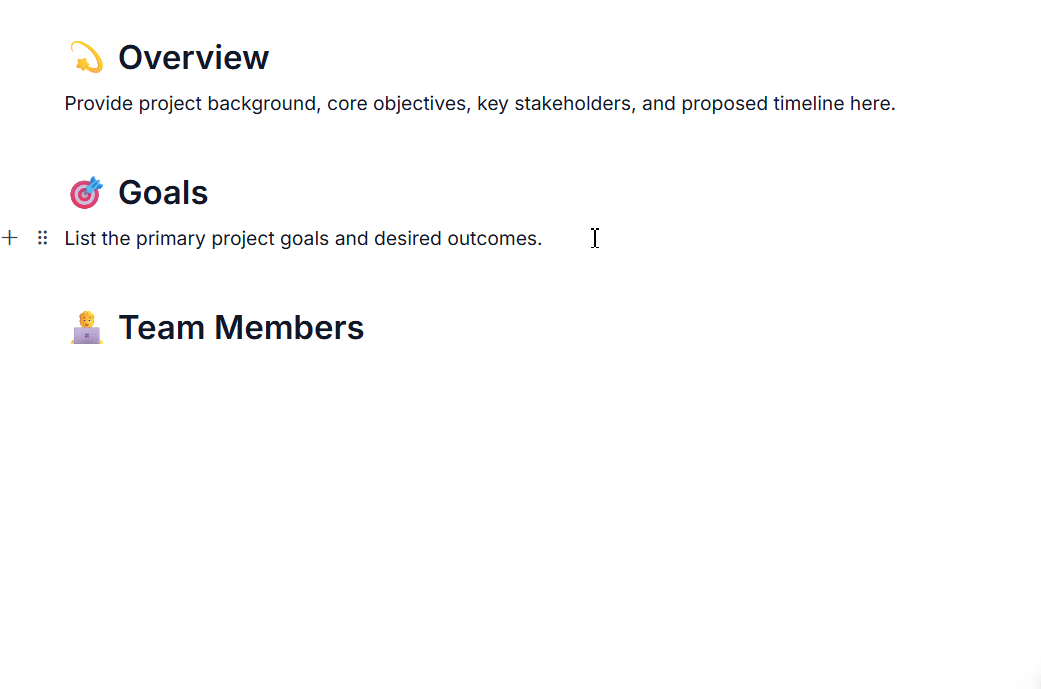Click the Goals target emoji to open emoji picker
The height and width of the screenshot is (689, 1041).
(x=85, y=191)
